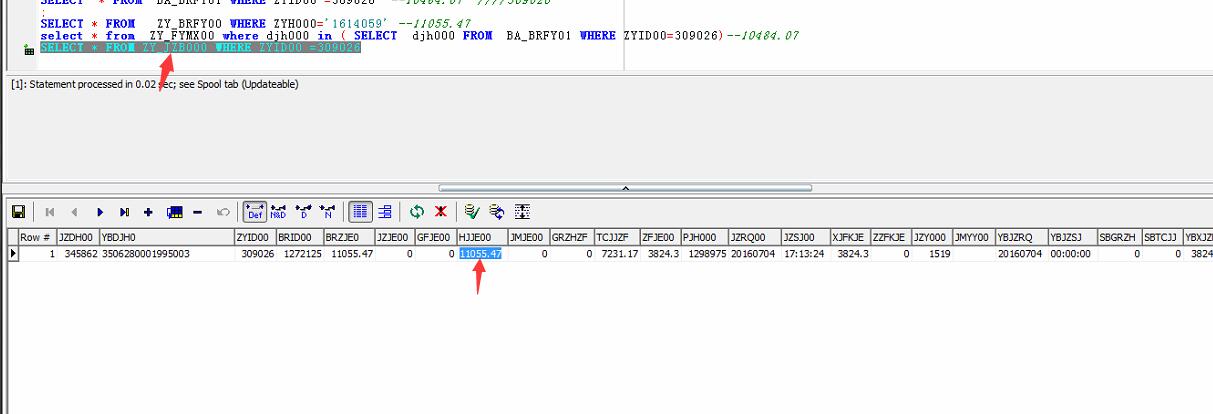The height and width of the screenshot is (414, 1213).
Task: Select the PJH000 cell 1298975
Action: tap(704, 254)
